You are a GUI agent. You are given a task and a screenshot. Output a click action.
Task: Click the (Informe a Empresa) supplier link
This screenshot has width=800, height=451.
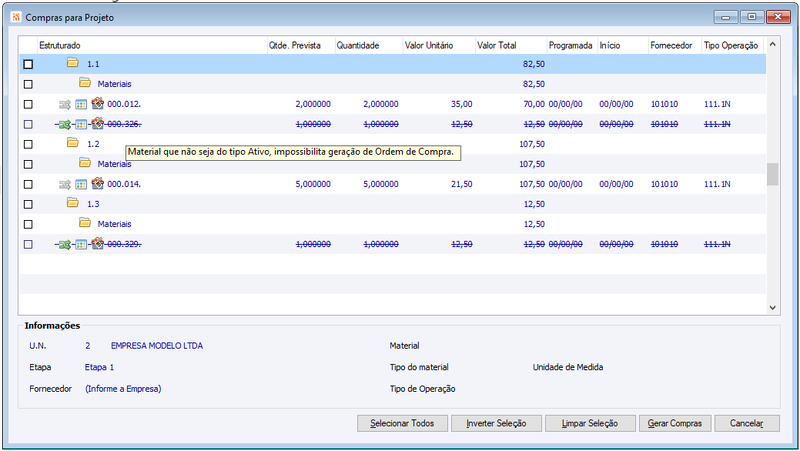(x=123, y=389)
